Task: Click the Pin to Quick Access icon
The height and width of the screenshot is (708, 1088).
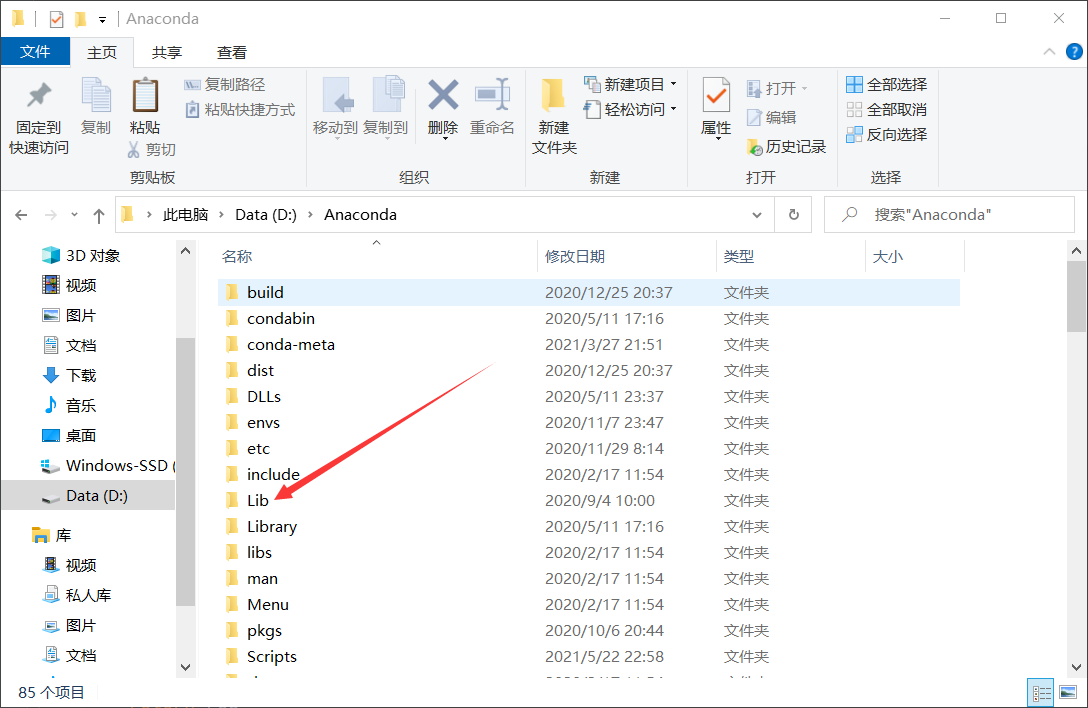Action: click(x=39, y=95)
